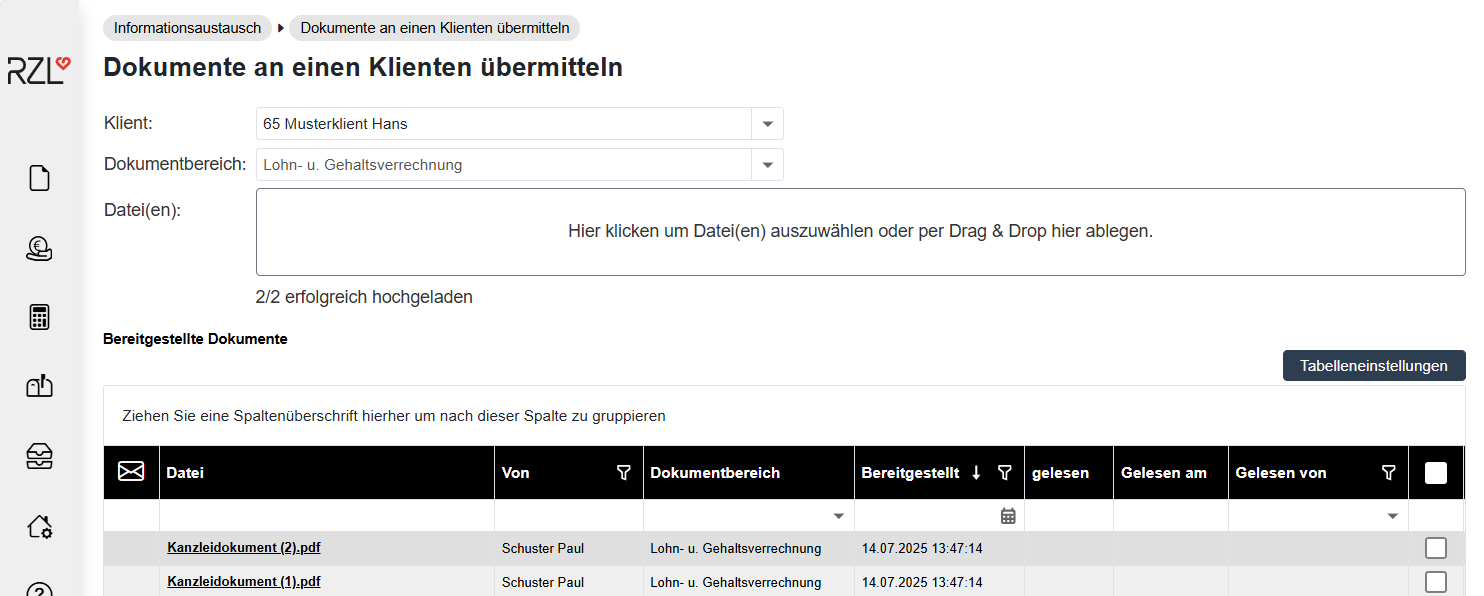Screen dimensions: 1484x596
Task: Open the calendar picker under Bereitgestellt
Action: [1008, 516]
